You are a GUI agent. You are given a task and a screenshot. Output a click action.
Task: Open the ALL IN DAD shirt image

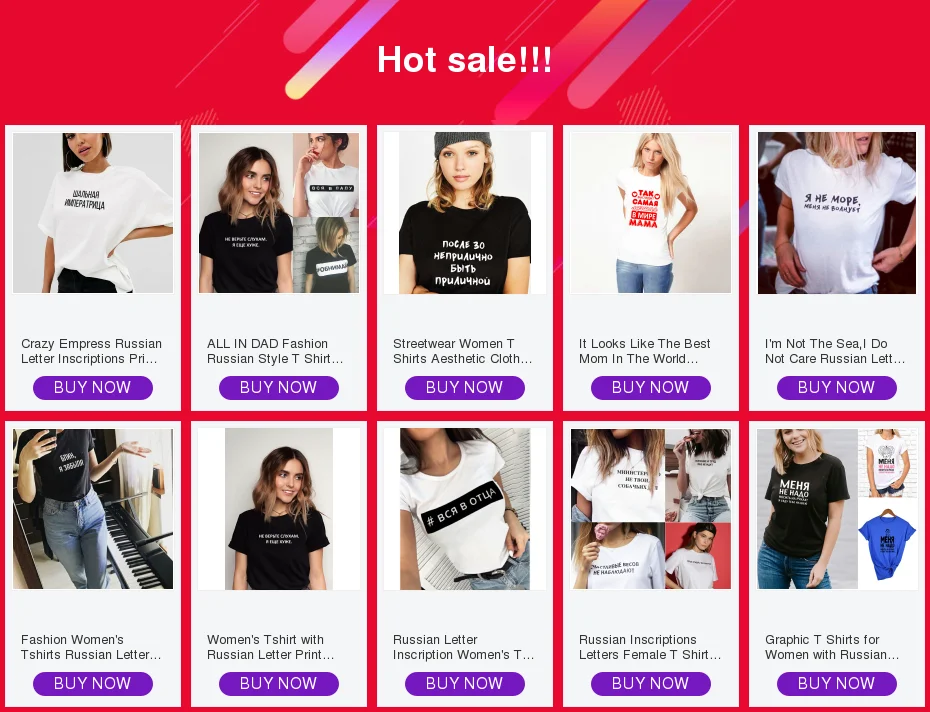point(279,213)
